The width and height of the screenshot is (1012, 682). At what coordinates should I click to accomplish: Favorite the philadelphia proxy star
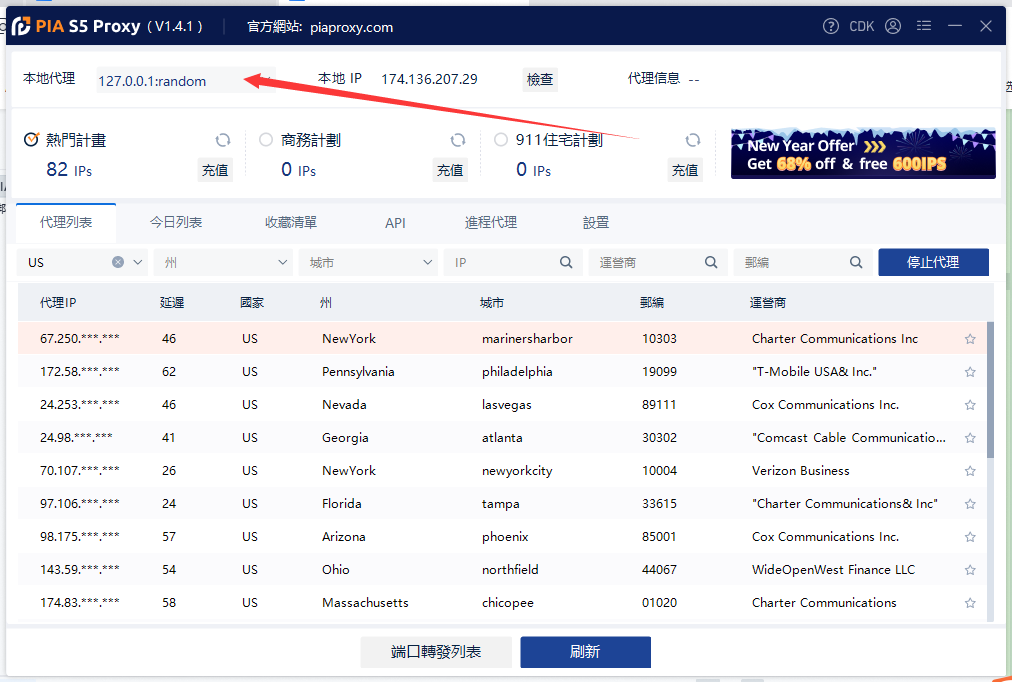pos(969,372)
